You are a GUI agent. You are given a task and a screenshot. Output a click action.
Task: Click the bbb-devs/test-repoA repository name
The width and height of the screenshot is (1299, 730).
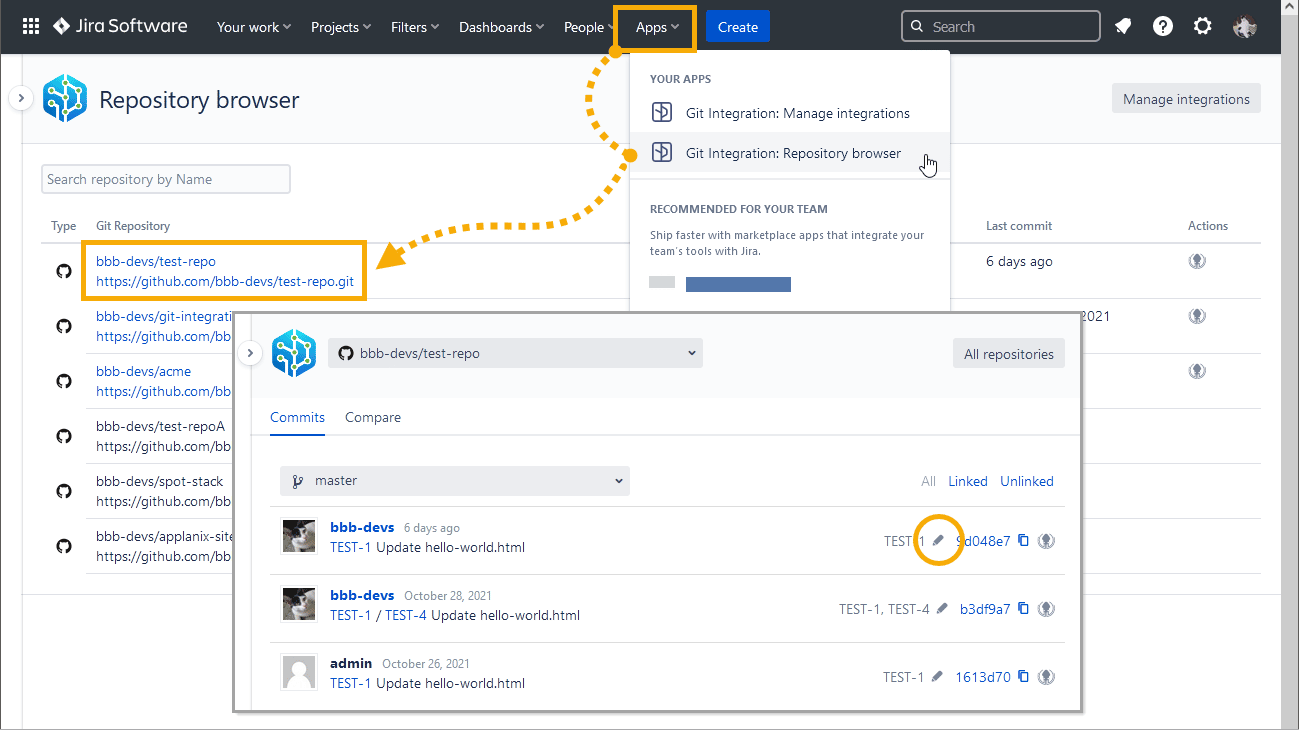pyautogui.click(x=161, y=426)
